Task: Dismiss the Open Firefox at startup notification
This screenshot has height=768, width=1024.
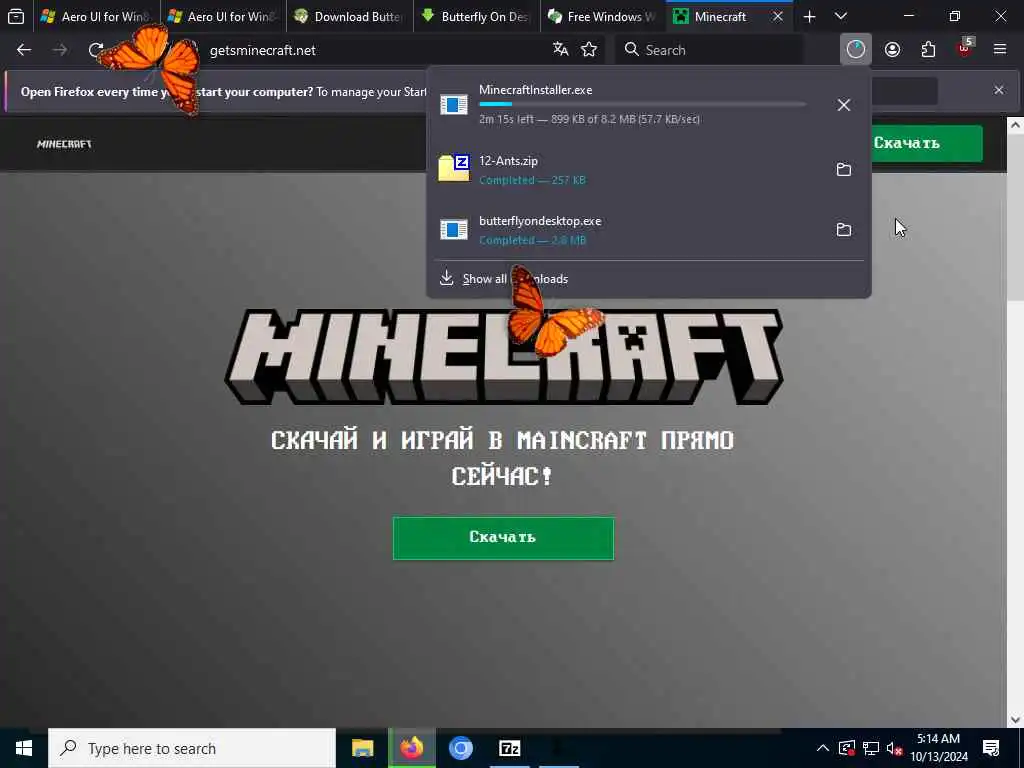Action: click(999, 90)
